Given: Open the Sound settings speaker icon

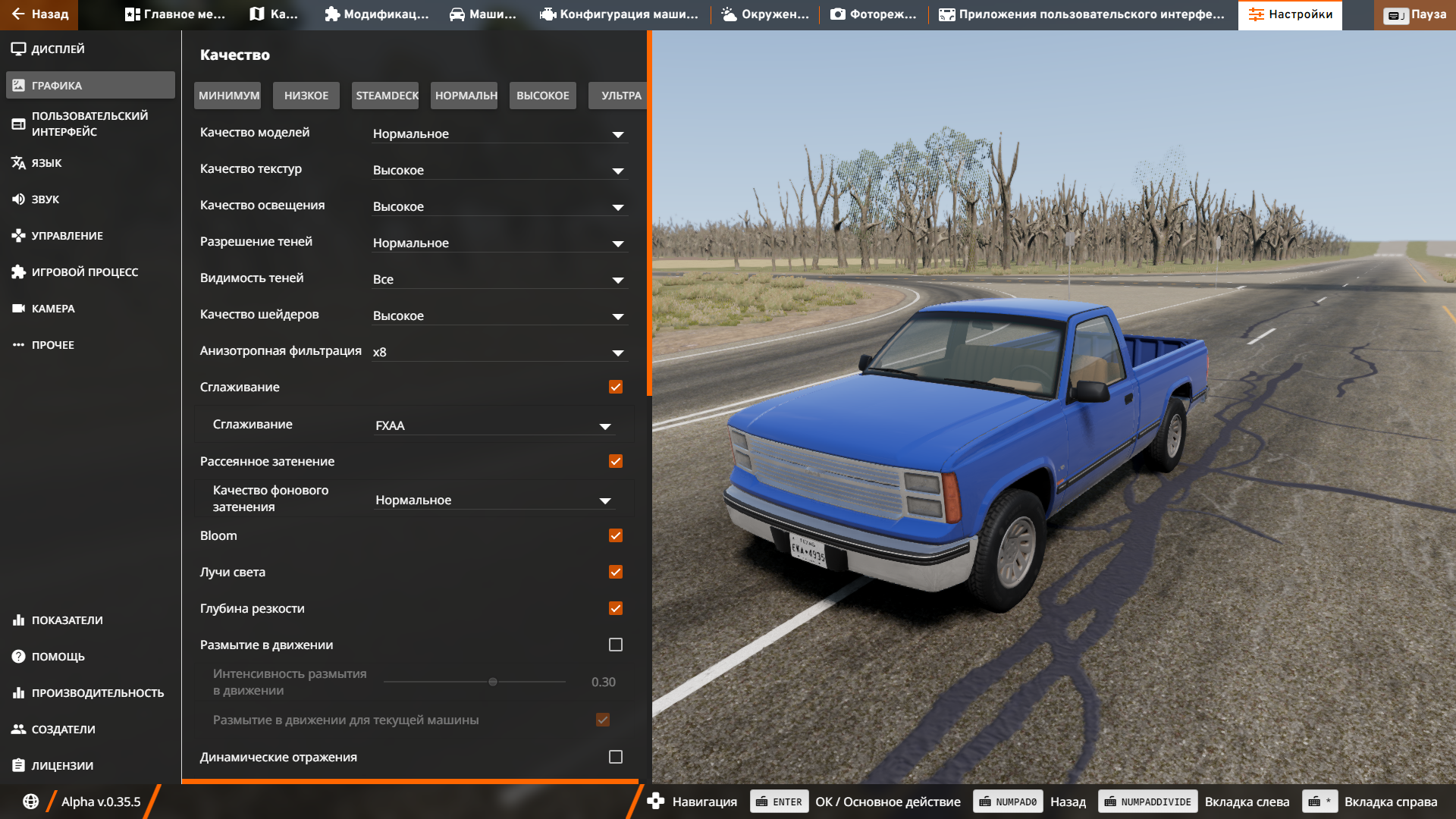Looking at the screenshot, I should pos(18,199).
